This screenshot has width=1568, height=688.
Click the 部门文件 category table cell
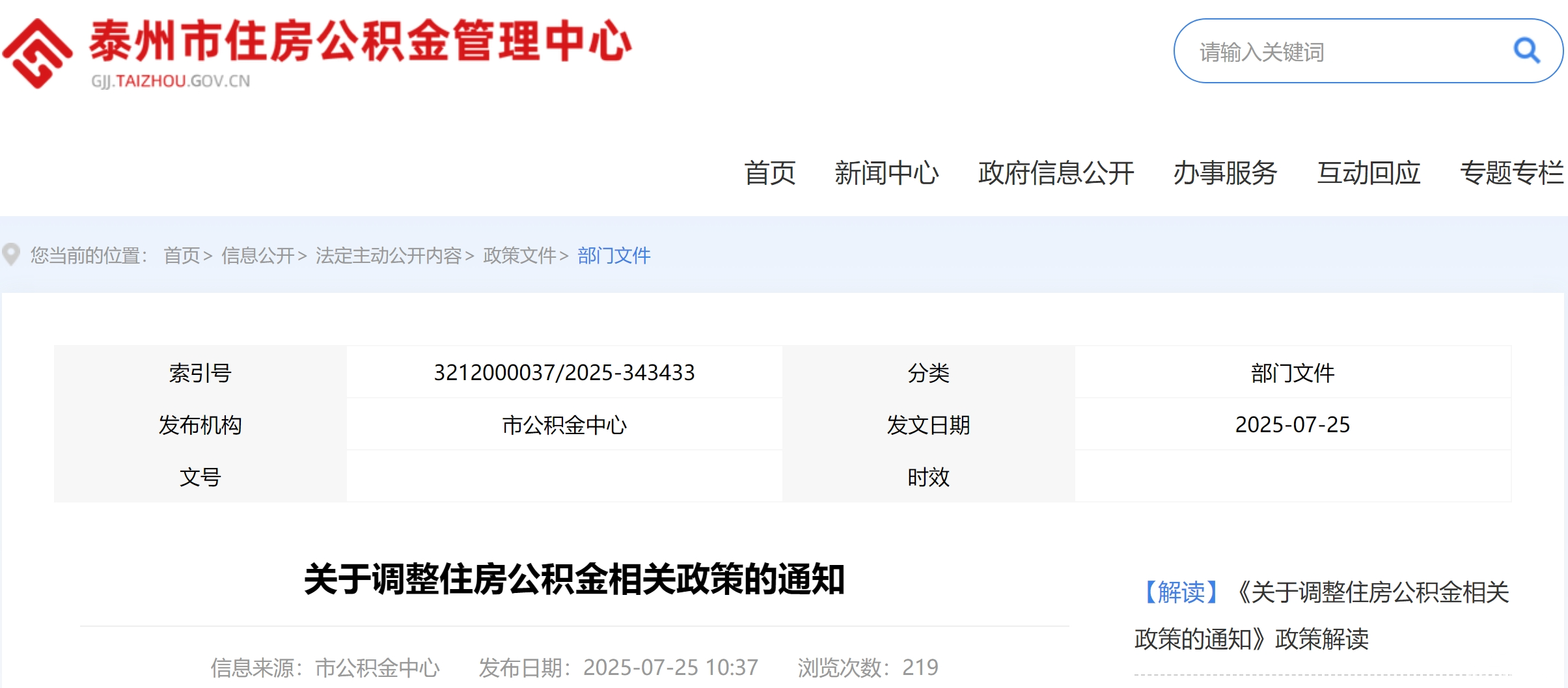tap(1293, 372)
